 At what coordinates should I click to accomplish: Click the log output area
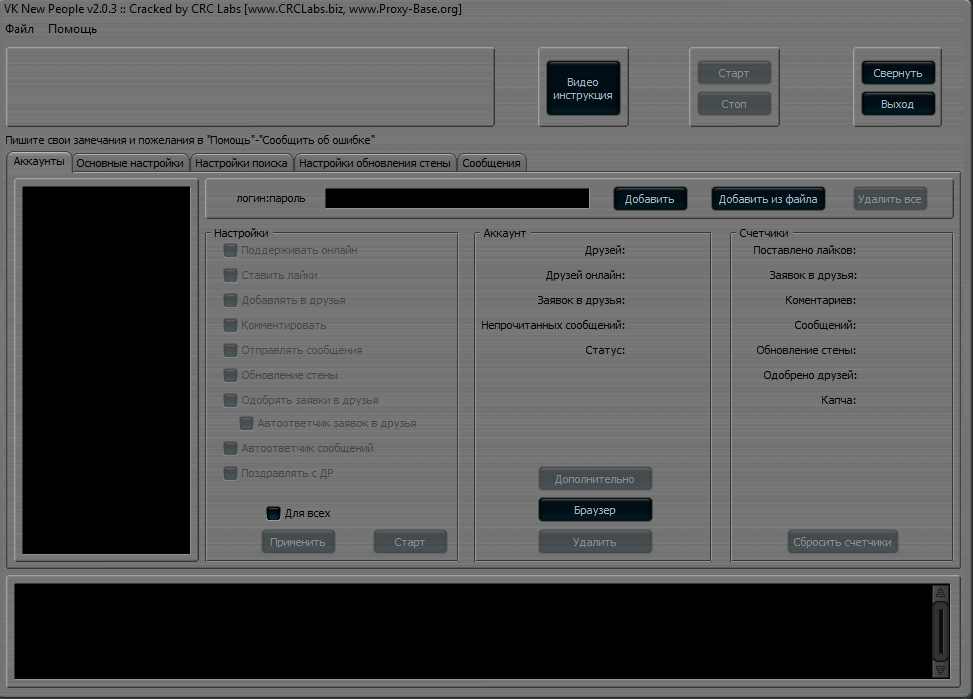[473, 631]
